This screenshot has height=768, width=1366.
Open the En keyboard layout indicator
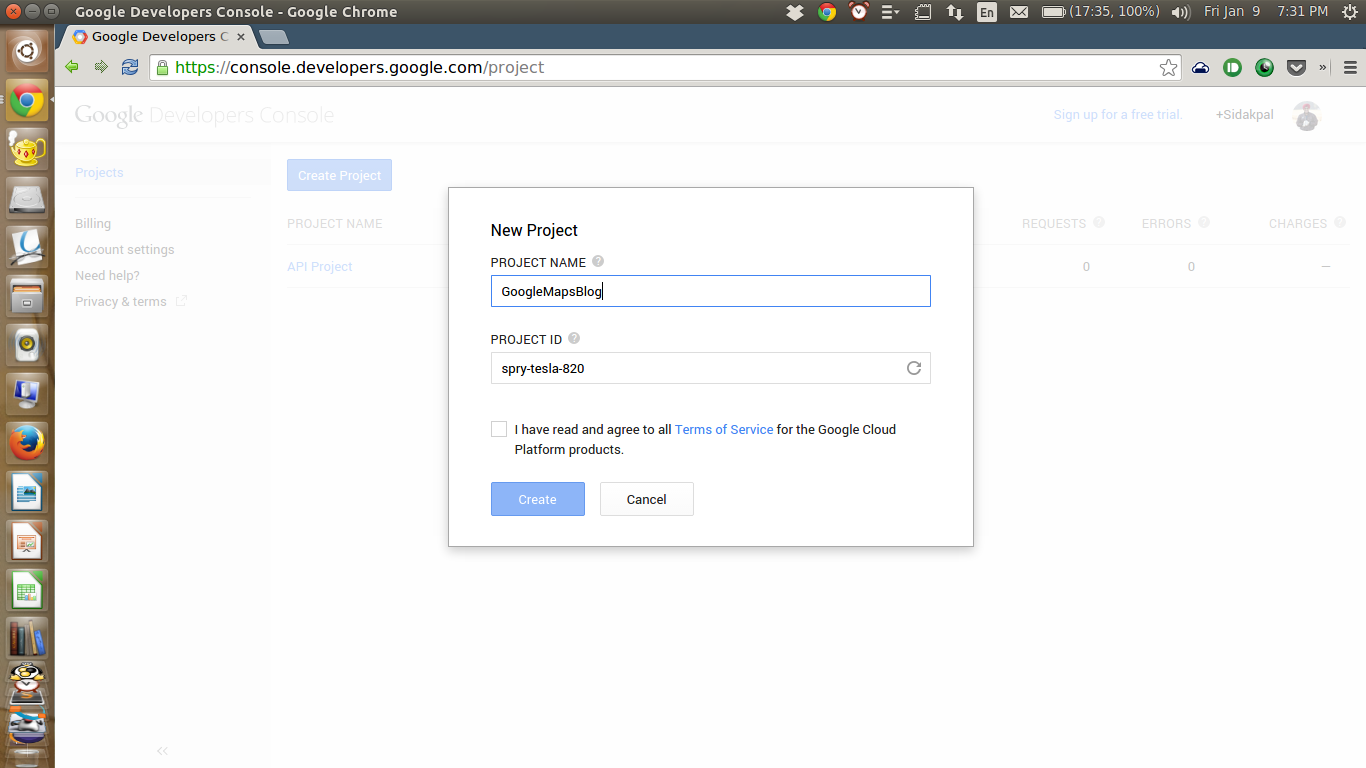pyautogui.click(x=987, y=12)
